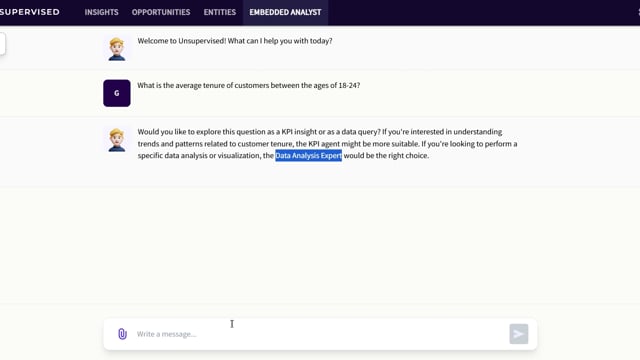The height and width of the screenshot is (360, 640).
Task: Open the collapsed side panel handle at left edge
Action: pyautogui.click(x=2, y=44)
